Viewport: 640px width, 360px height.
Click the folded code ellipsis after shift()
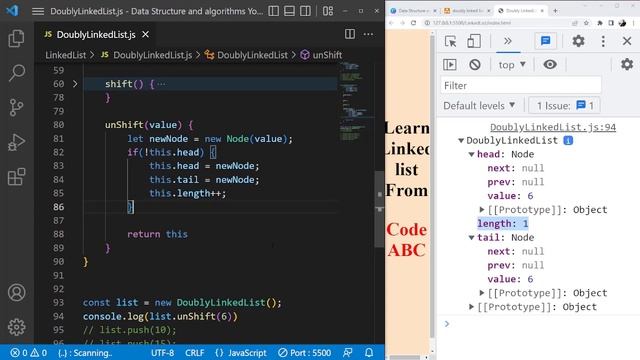(162, 84)
